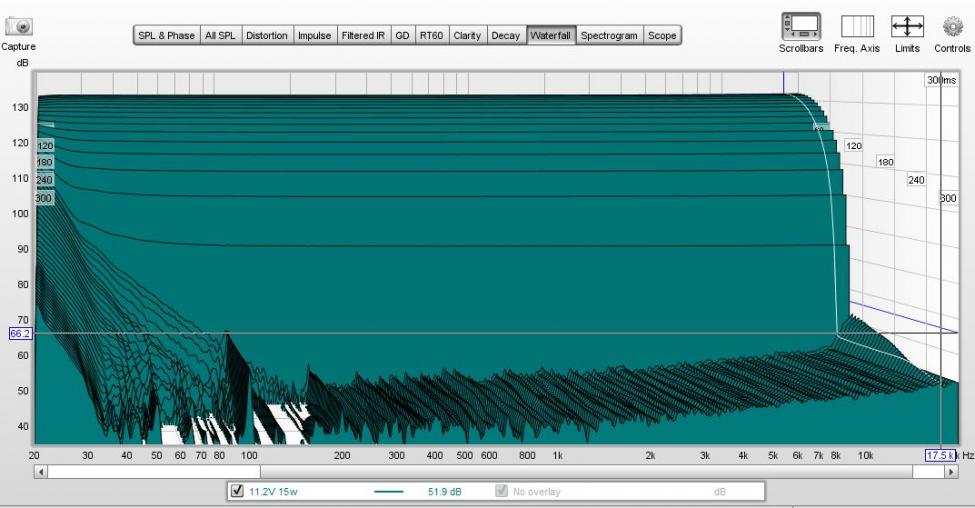This screenshot has width=975, height=508.
Task: View the Clarity tab
Action: click(x=467, y=35)
